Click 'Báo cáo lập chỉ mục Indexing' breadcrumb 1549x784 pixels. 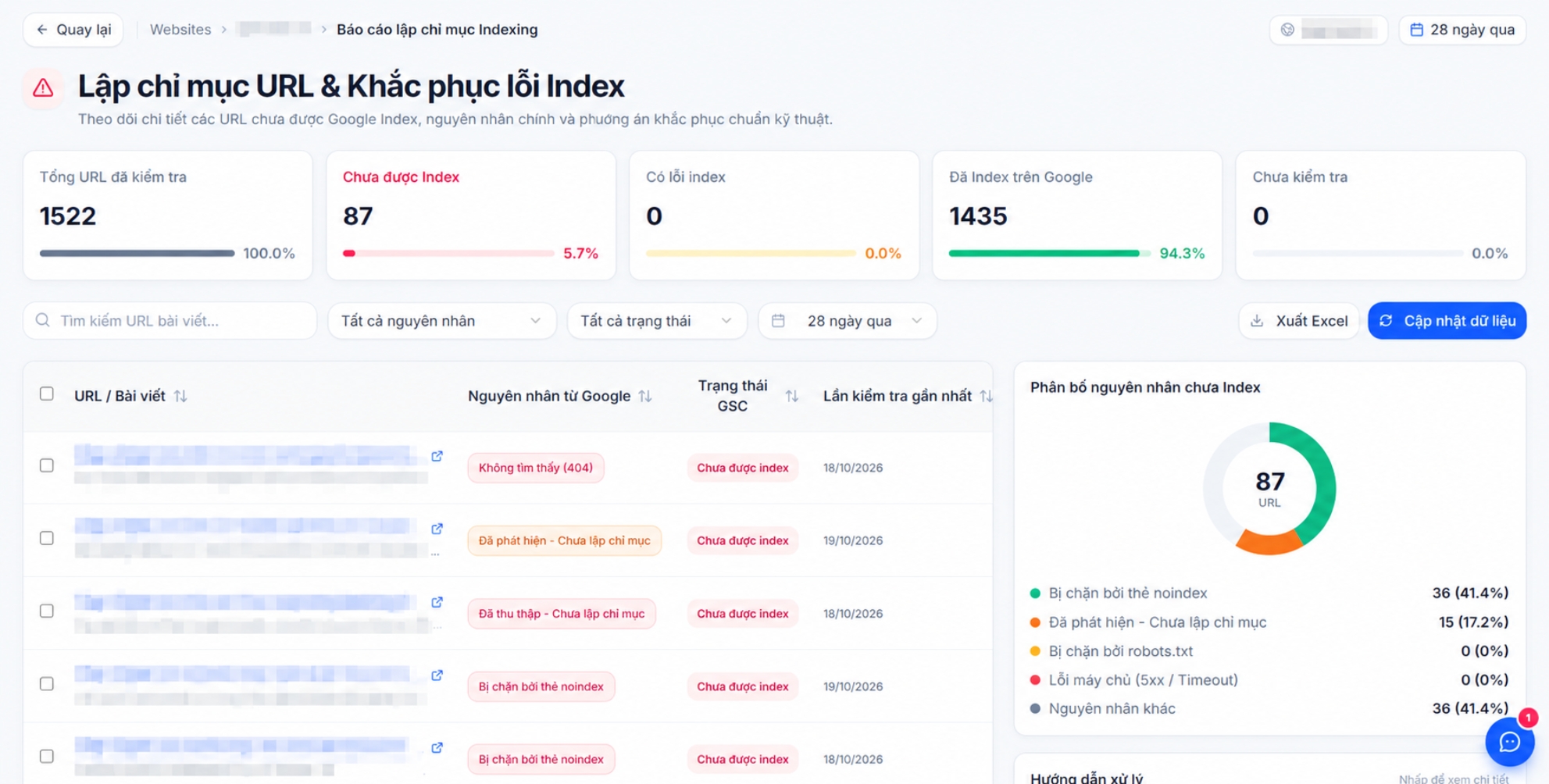tap(437, 30)
